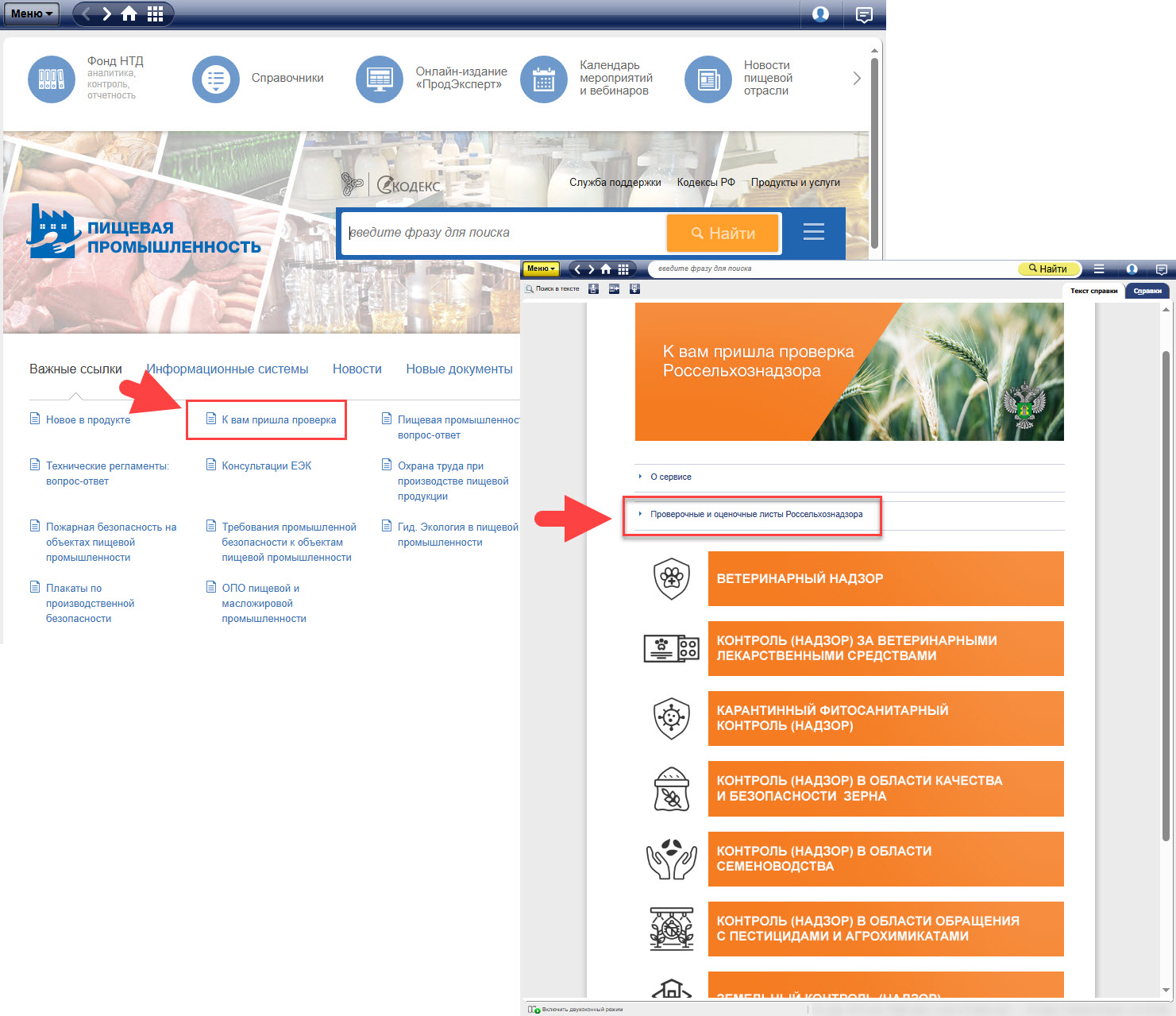Open the Меню dropdown in the main window

pos(32,14)
